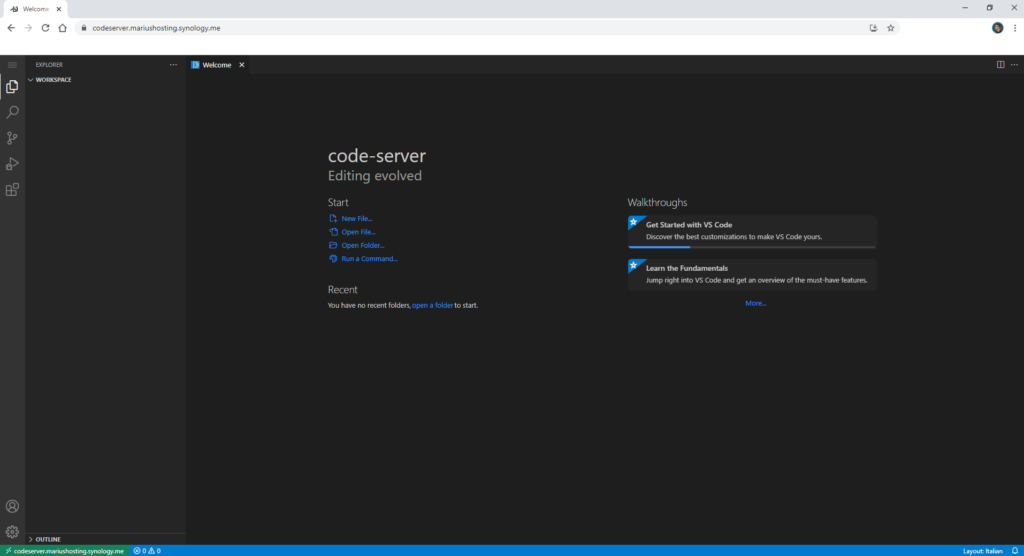This screenshot has height=556, width=1024.
Task: Select the Welcome editor tab
Action: tap(216, 65)
